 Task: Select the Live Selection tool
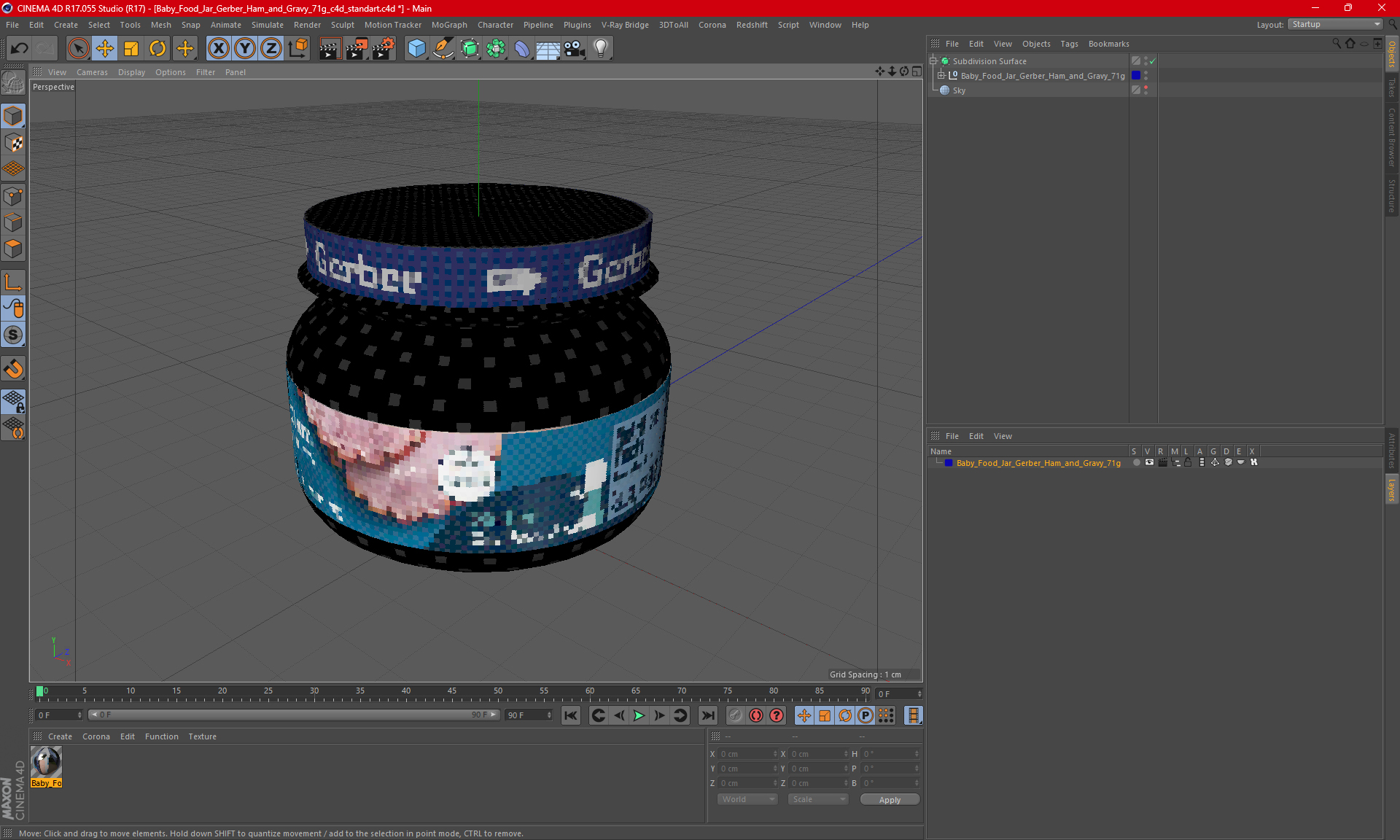click(78, 49)
